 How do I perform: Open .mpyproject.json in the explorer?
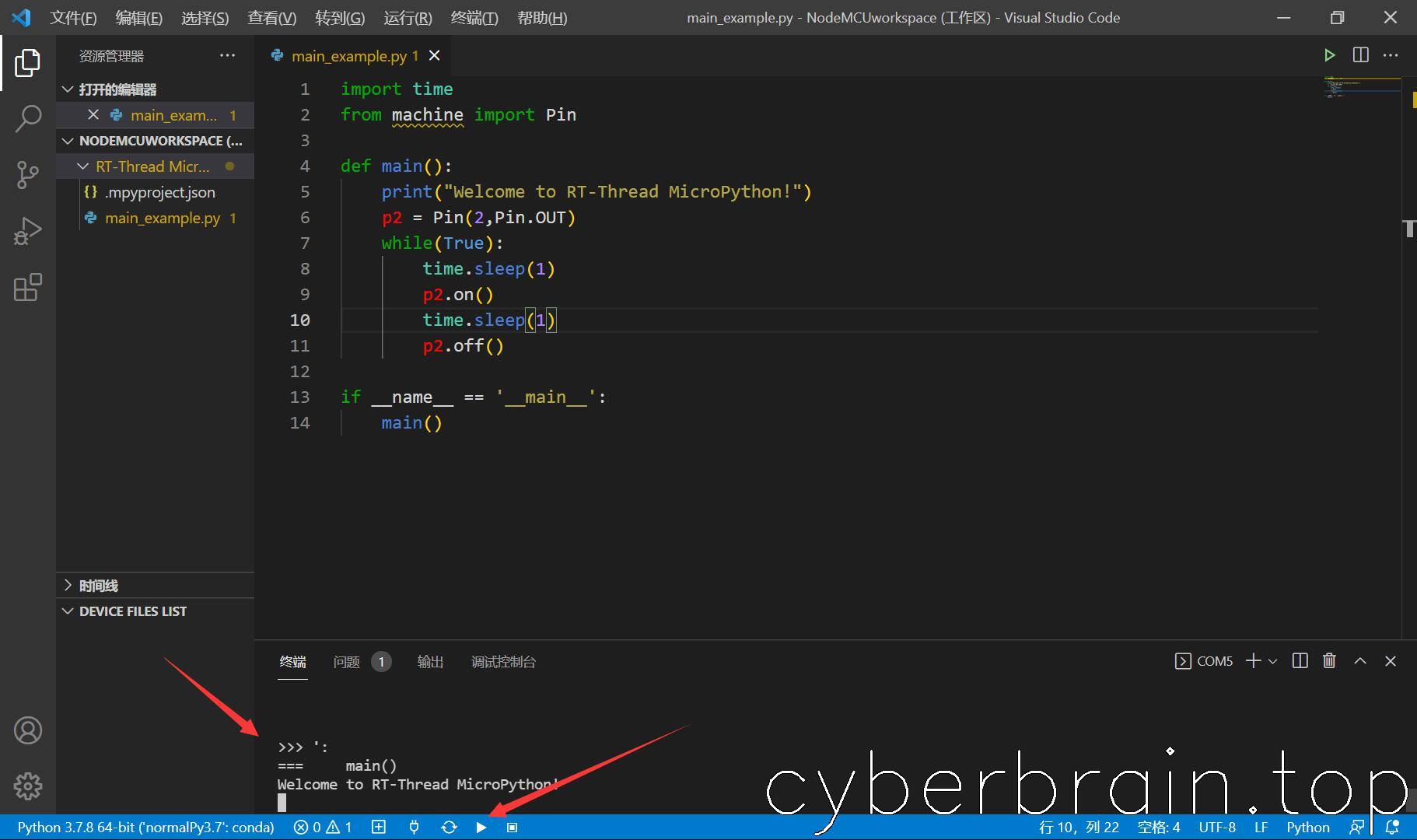[156, 192]
